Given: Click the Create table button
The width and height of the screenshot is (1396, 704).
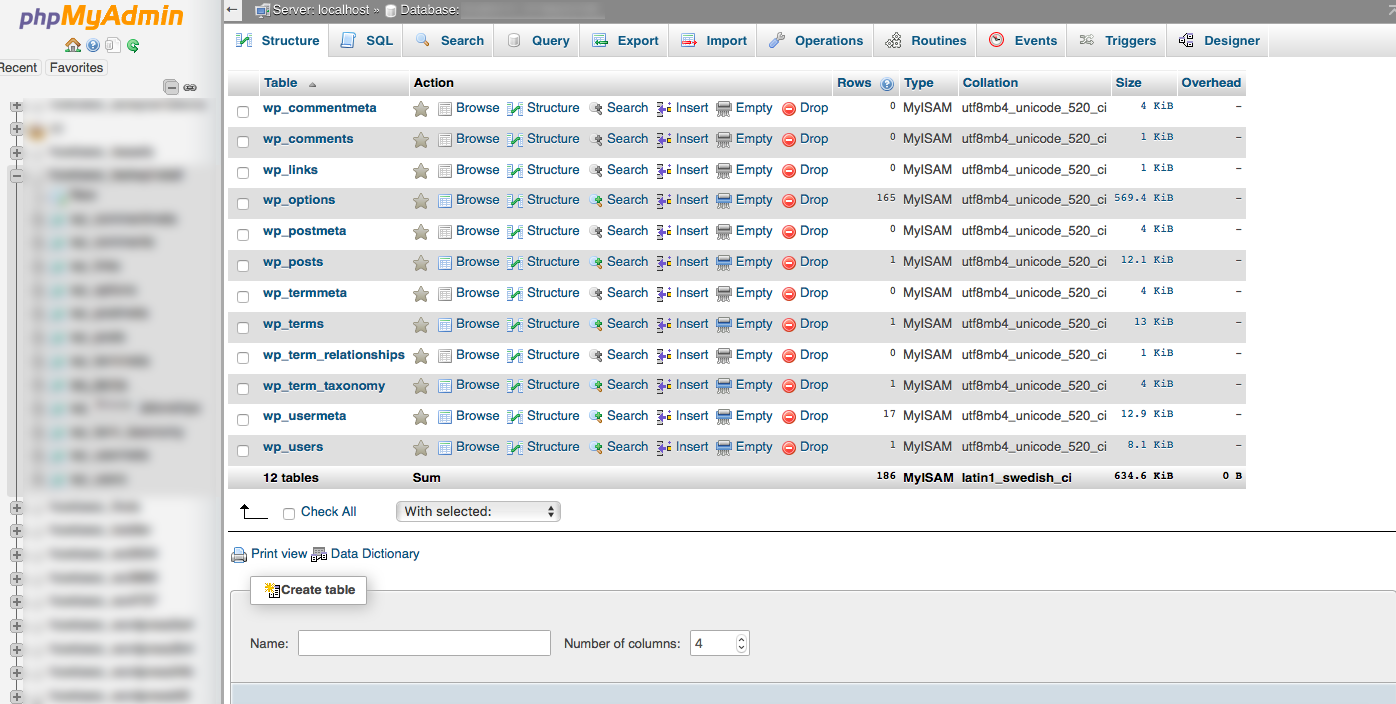Looking at the screenshot, I should (x=309, y=590).
